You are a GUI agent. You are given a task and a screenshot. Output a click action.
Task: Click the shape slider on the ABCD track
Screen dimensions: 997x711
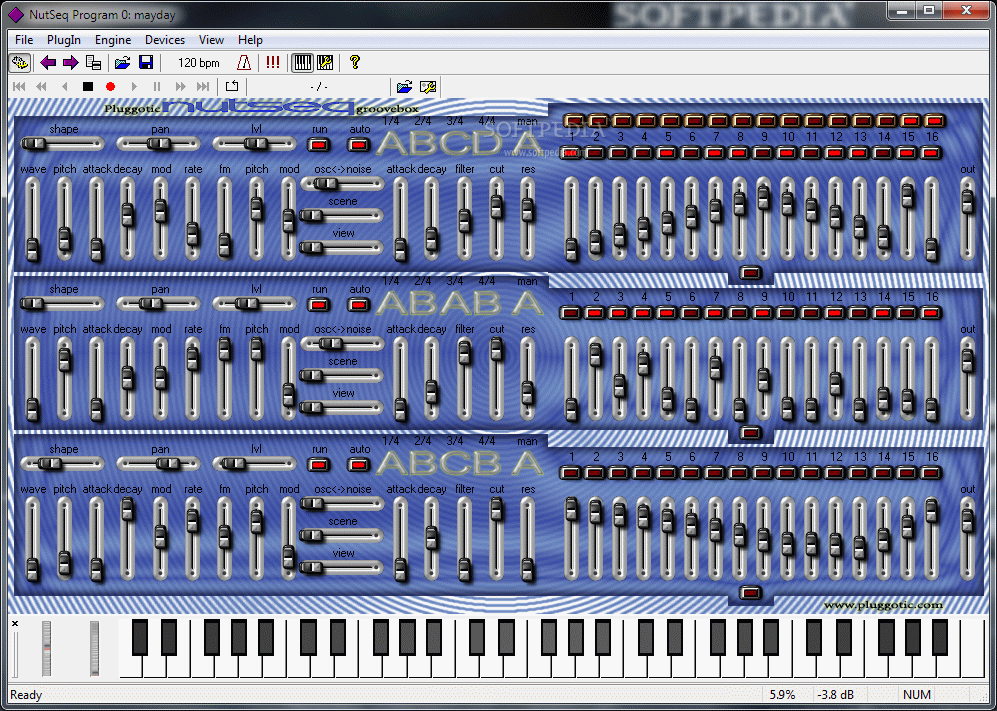point(62,144)
